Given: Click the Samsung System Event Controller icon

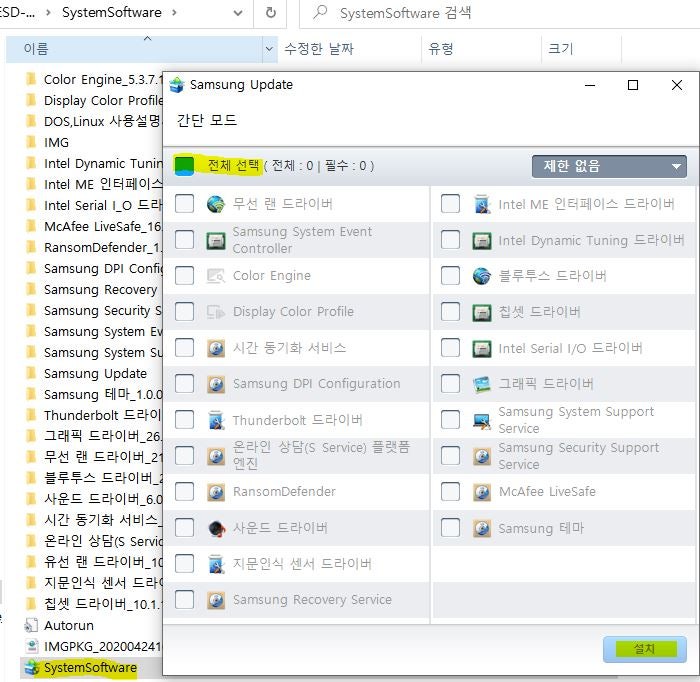Looking at the screenshot, I should click(x=216, y=241).
